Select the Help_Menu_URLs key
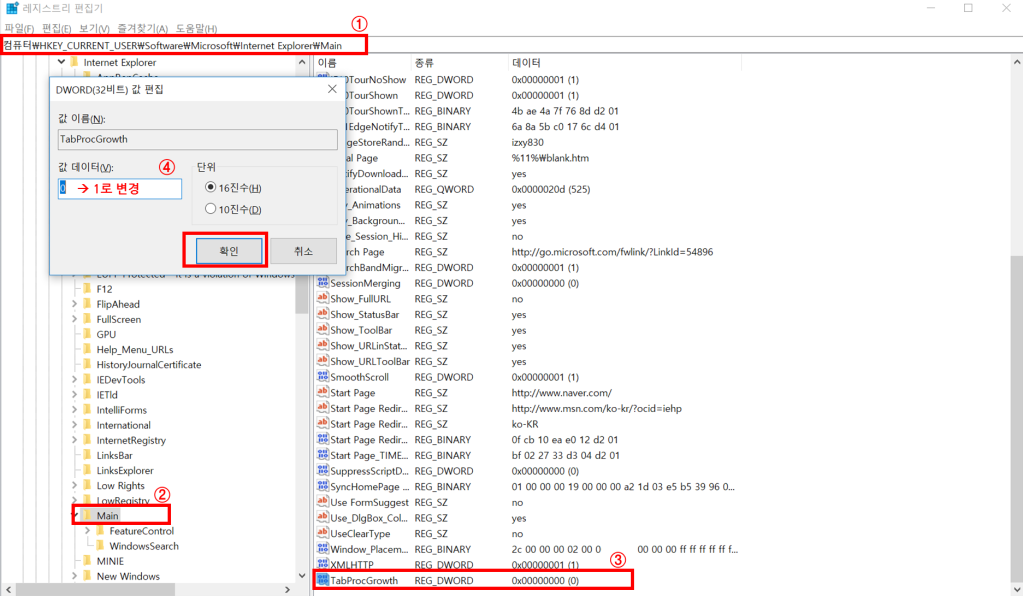This screenshot has height=596, width=1023. point(134,350)
